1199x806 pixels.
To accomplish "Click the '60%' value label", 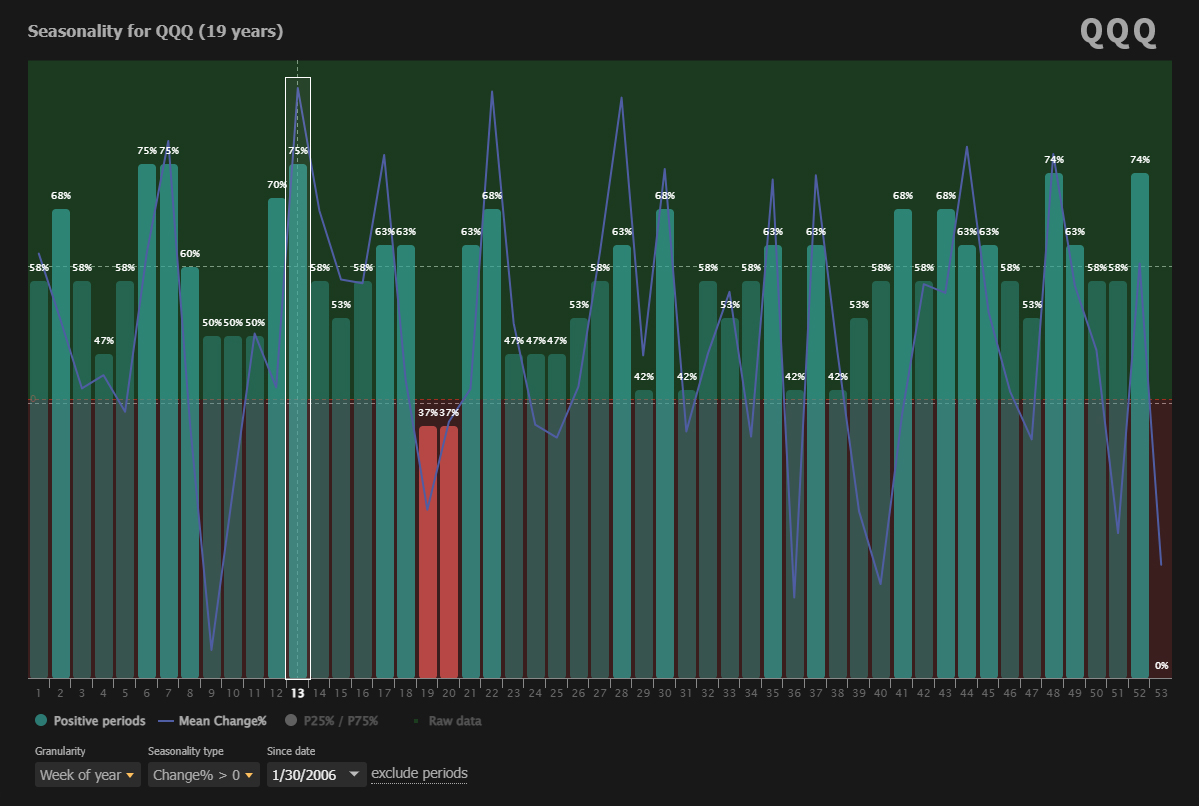I will coord(190,253).
